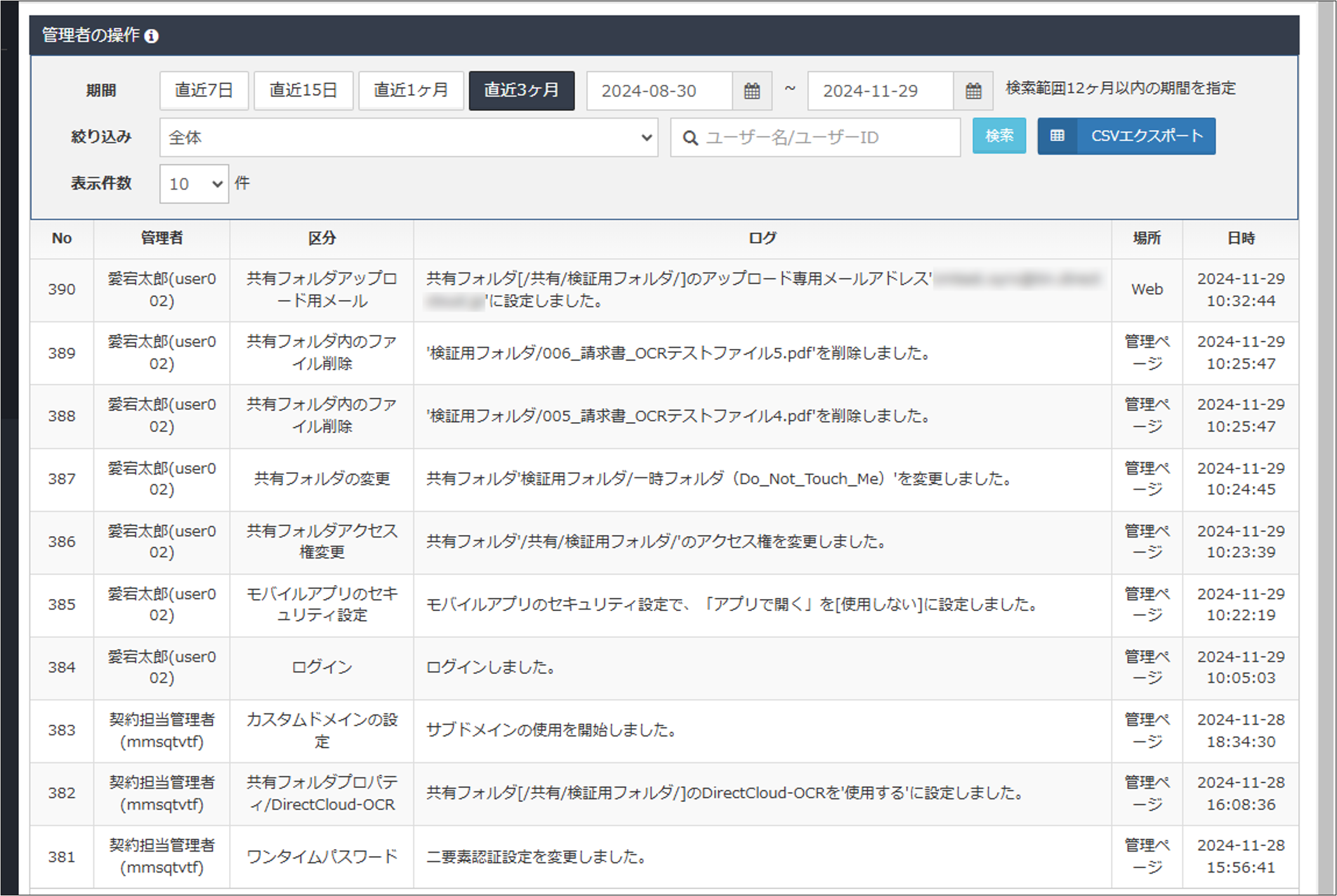Screen dimensions: 1337x896
Task: Click the ログ column header
Action: [x=762, y=239]
